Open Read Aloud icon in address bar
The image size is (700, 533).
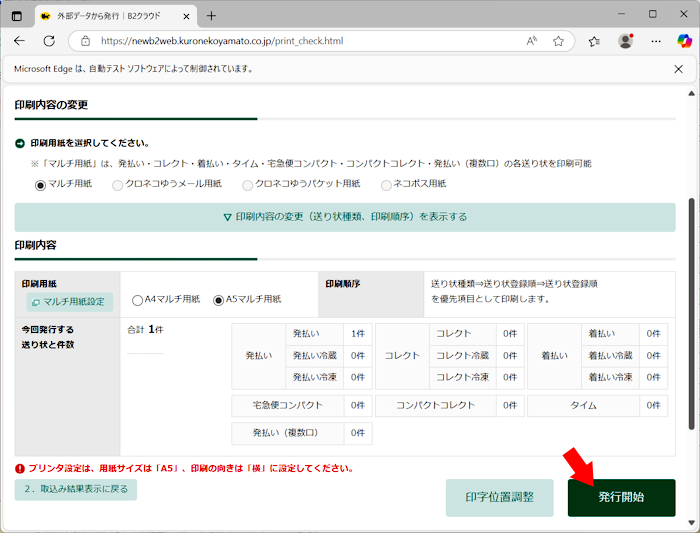531,41
